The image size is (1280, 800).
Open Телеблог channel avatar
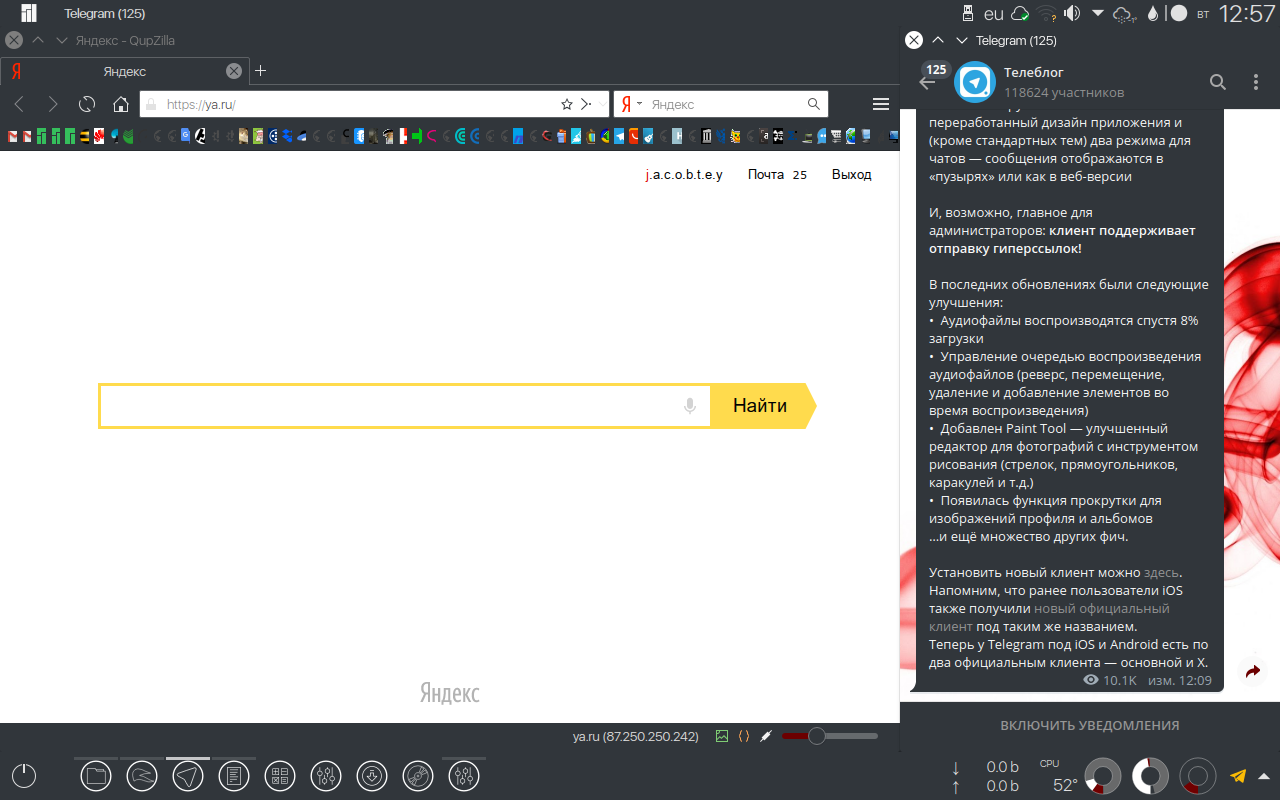(974, 82)
